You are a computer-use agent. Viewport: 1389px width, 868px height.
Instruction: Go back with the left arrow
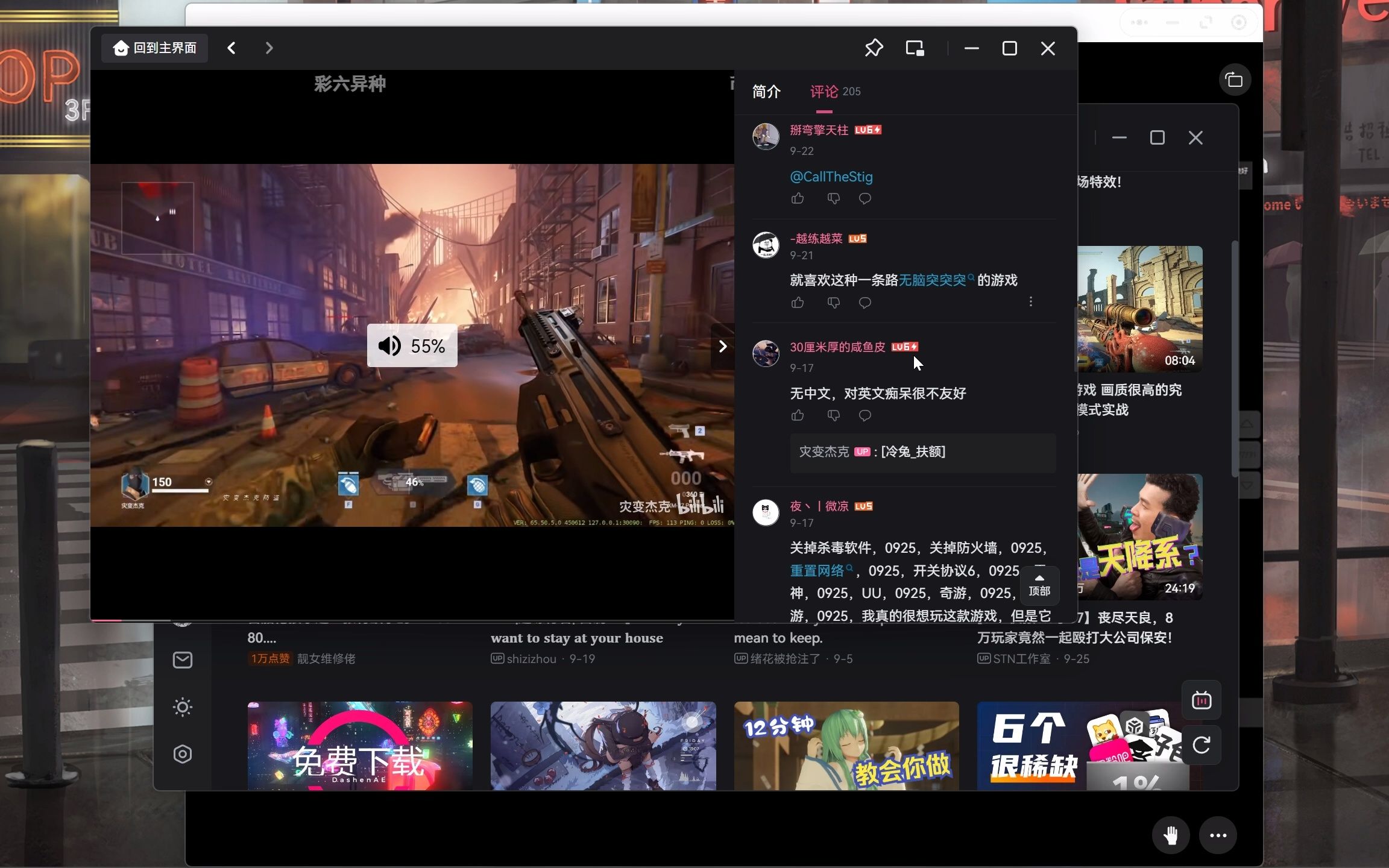pyautogui.click(x=231, y=48)
